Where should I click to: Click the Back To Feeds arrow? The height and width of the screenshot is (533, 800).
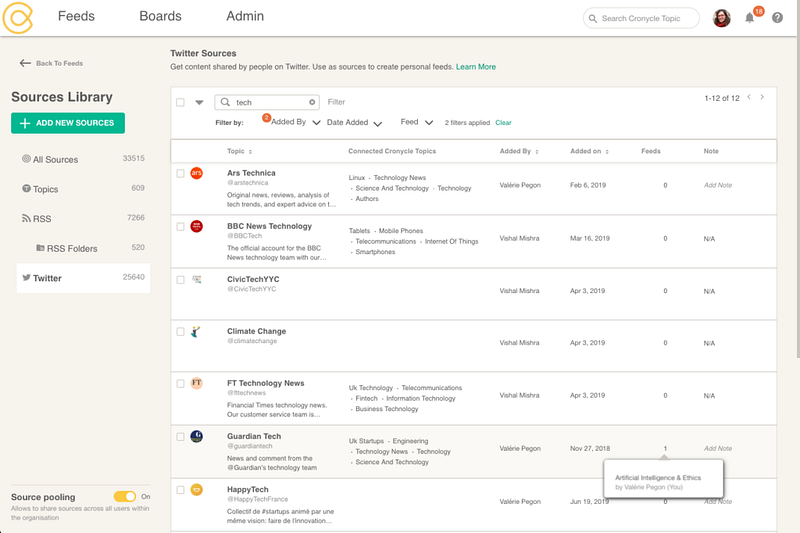tap(25, 63)
